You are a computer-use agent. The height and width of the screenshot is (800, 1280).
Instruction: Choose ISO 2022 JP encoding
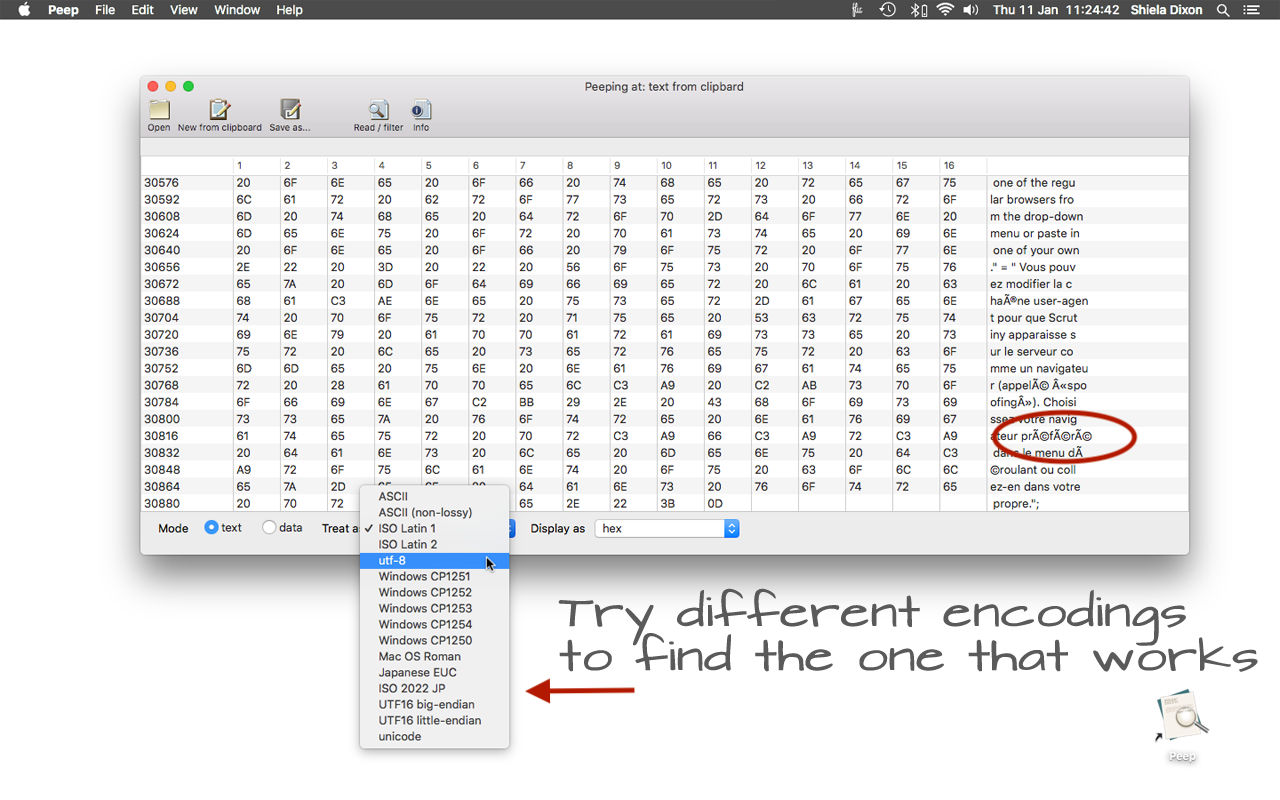pyautogui.click(x=434, y=688)
